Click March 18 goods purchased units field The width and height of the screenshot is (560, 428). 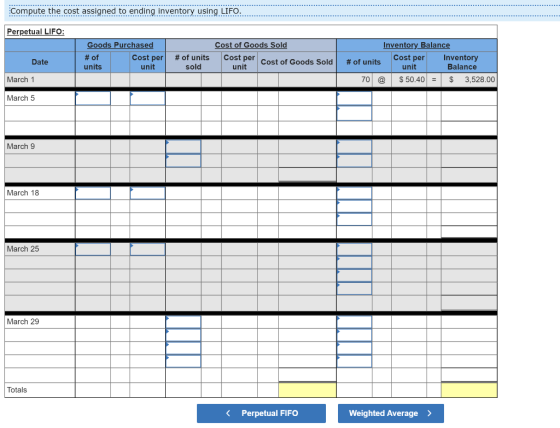93,193
